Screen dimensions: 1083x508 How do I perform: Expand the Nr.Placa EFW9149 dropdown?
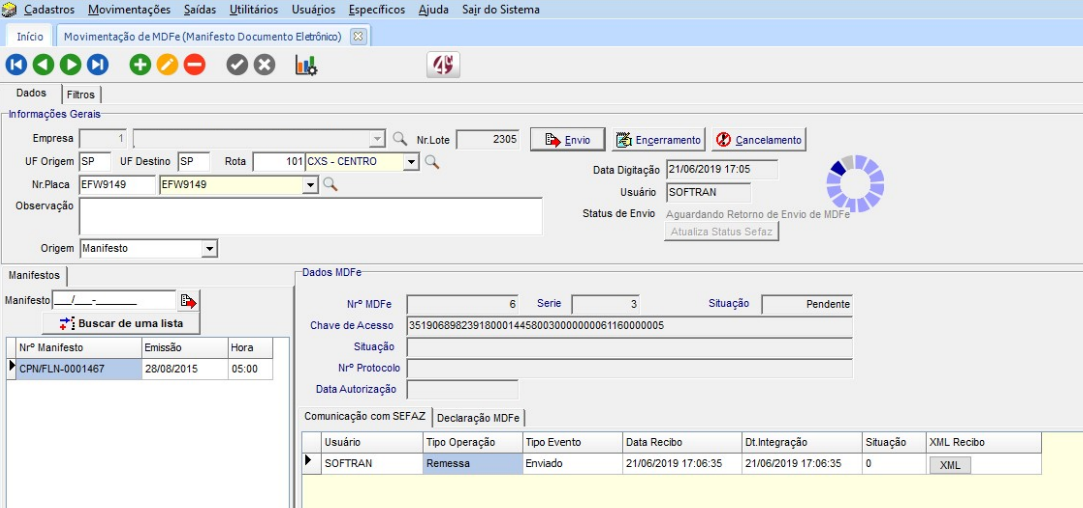tap(309, 184)
